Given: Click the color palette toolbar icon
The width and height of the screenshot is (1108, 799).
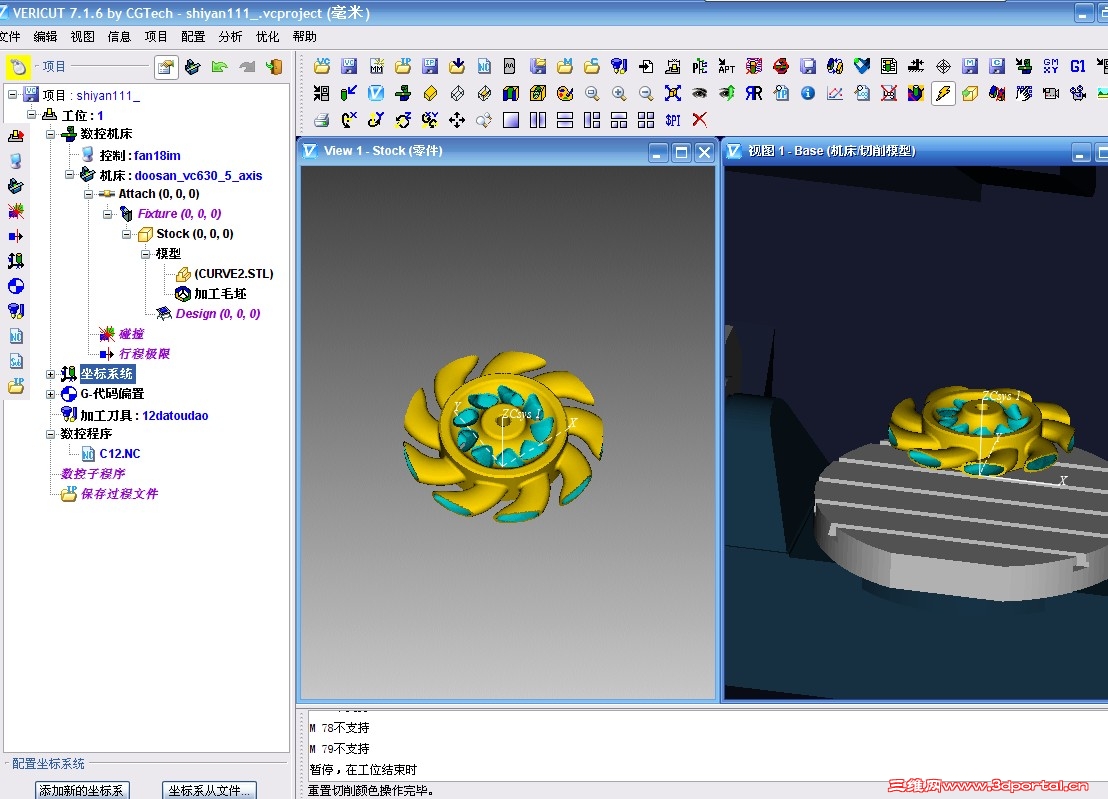Looking at the screenshot, I should pos(565,93).
